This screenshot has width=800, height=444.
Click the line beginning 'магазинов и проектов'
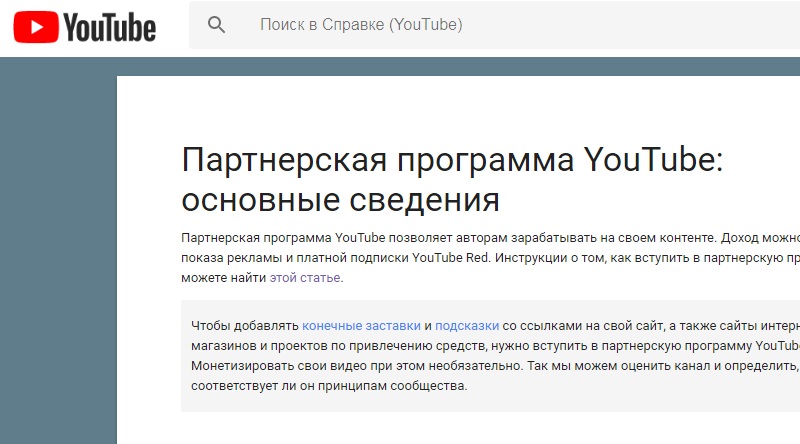495,346
